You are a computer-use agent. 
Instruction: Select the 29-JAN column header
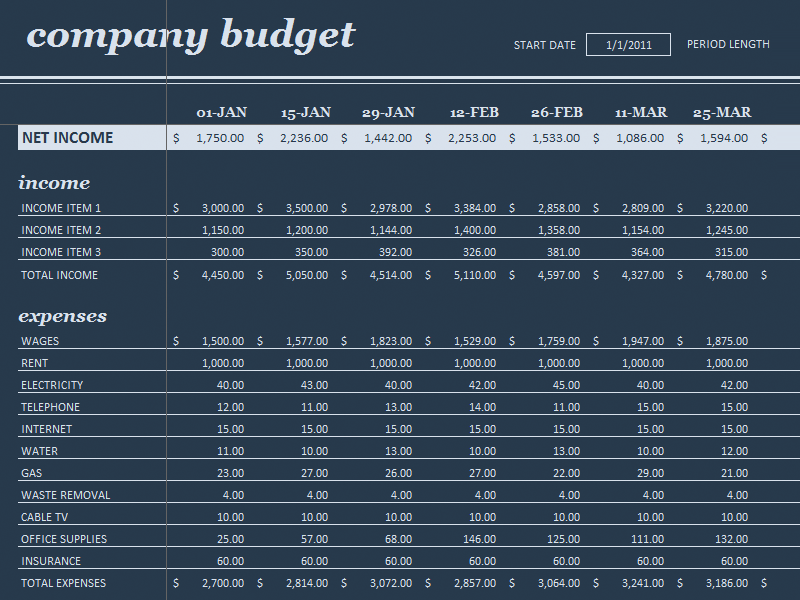pos(388,112)
